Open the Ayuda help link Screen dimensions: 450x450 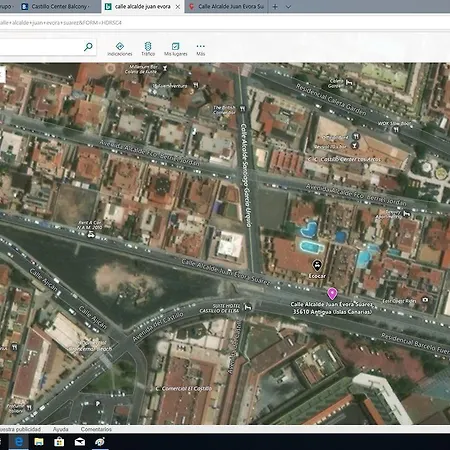(60, 429)
